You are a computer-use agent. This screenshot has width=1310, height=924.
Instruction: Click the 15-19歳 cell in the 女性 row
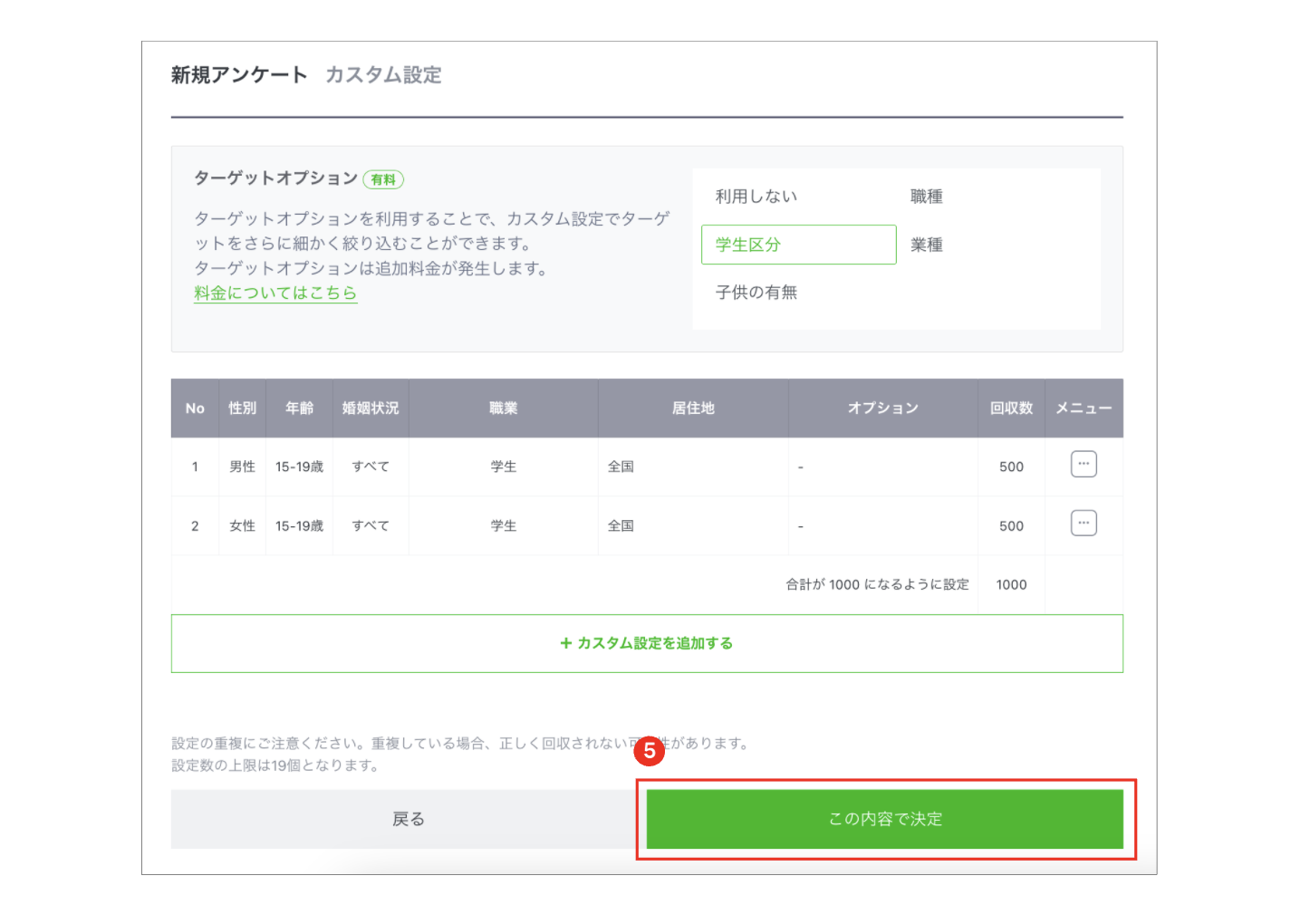pyautogui.click(x=299, y=525)
